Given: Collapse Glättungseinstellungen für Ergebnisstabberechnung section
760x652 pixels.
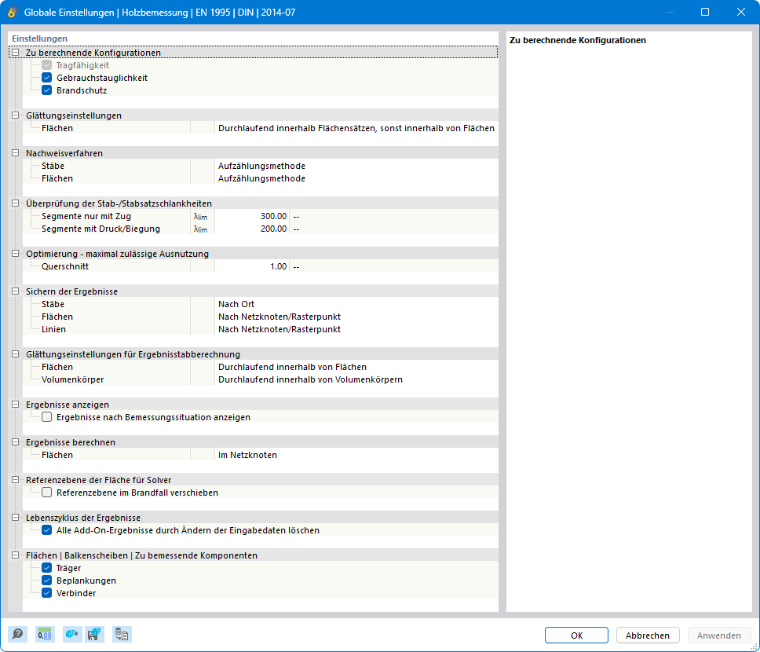Looking at the screenshot, I should [16, 354].
